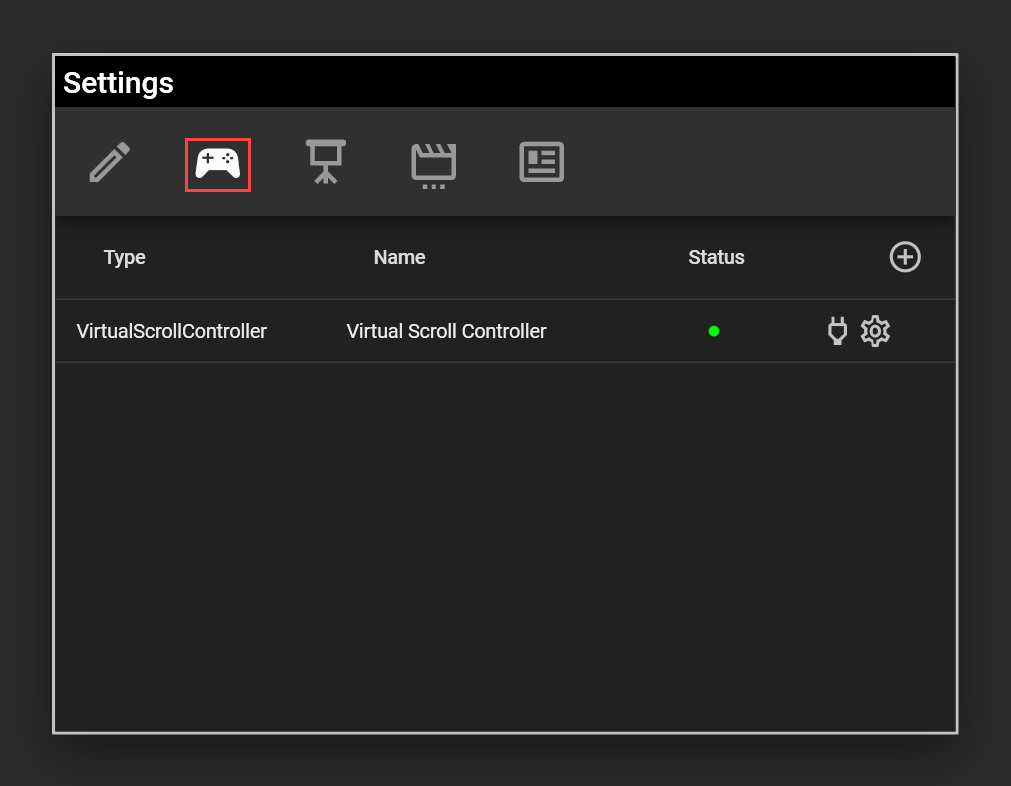The image size is (1011, 786).
Task: Open the clapperboard media settings tab
Action: tap(433, 165)
